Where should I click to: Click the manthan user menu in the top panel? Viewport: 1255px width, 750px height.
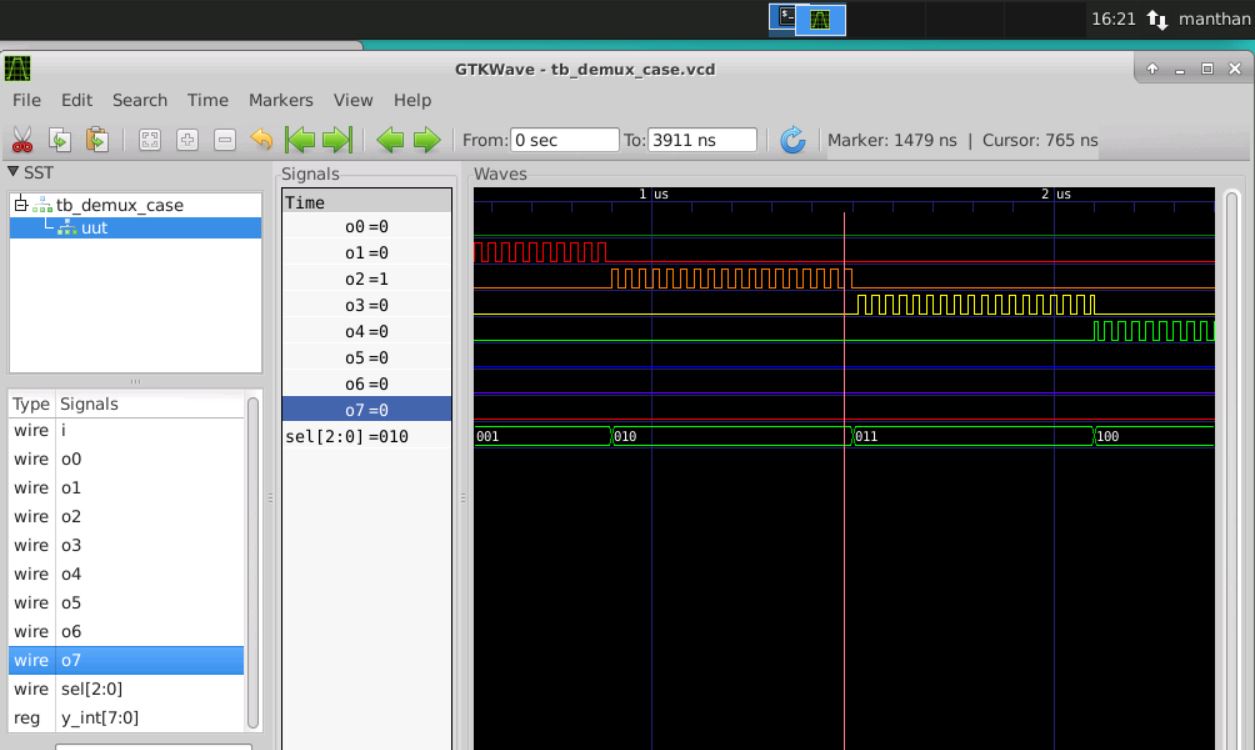pyautogui.click(x=1214, y=19)
